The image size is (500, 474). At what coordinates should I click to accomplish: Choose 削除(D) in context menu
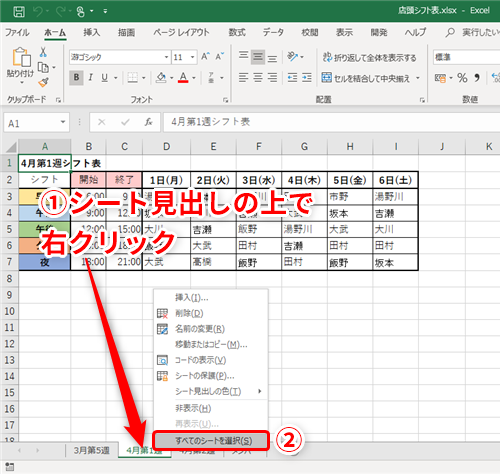(x=211, y=313)
